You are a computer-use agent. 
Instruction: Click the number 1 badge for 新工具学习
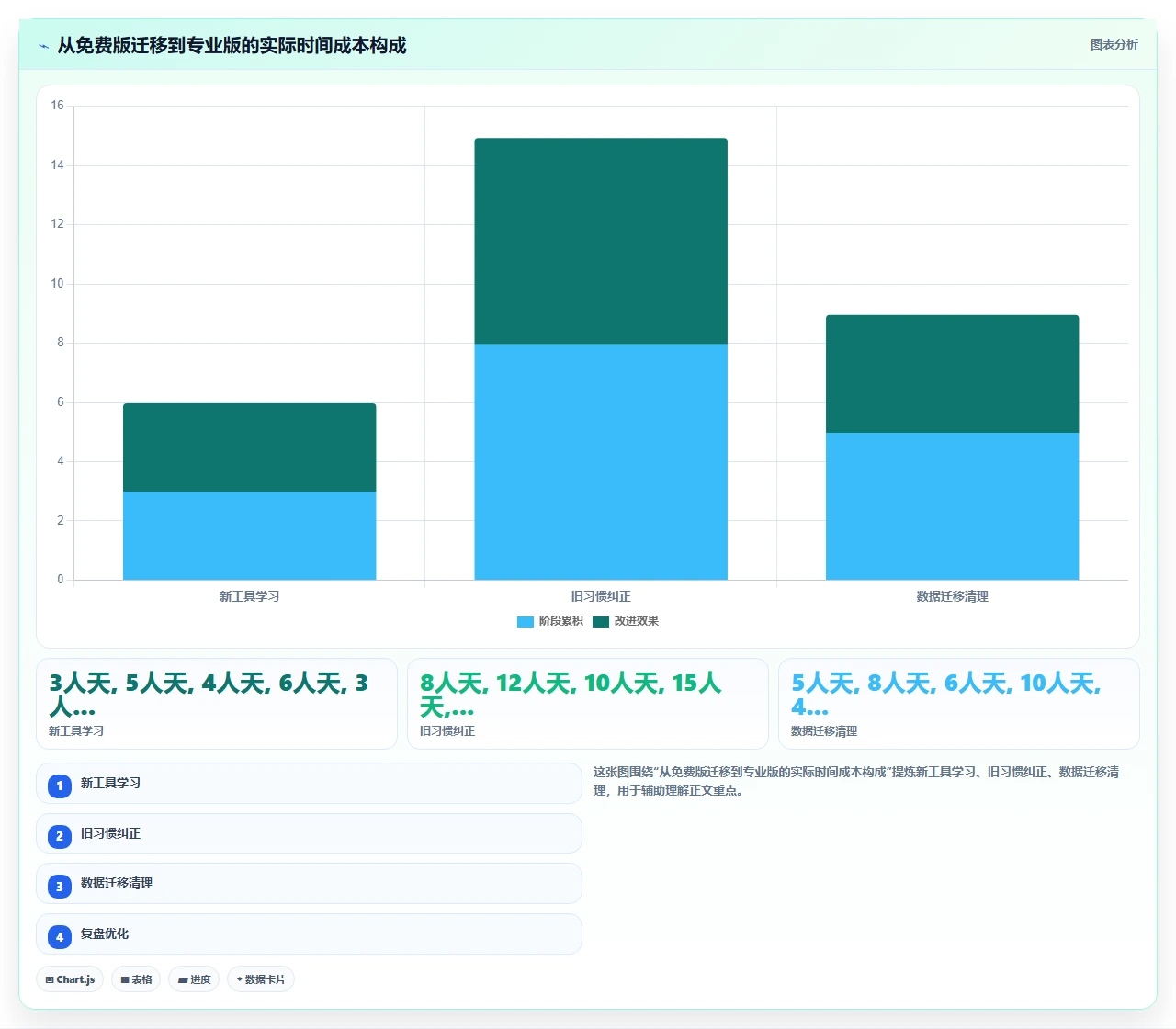coord(60,786)
